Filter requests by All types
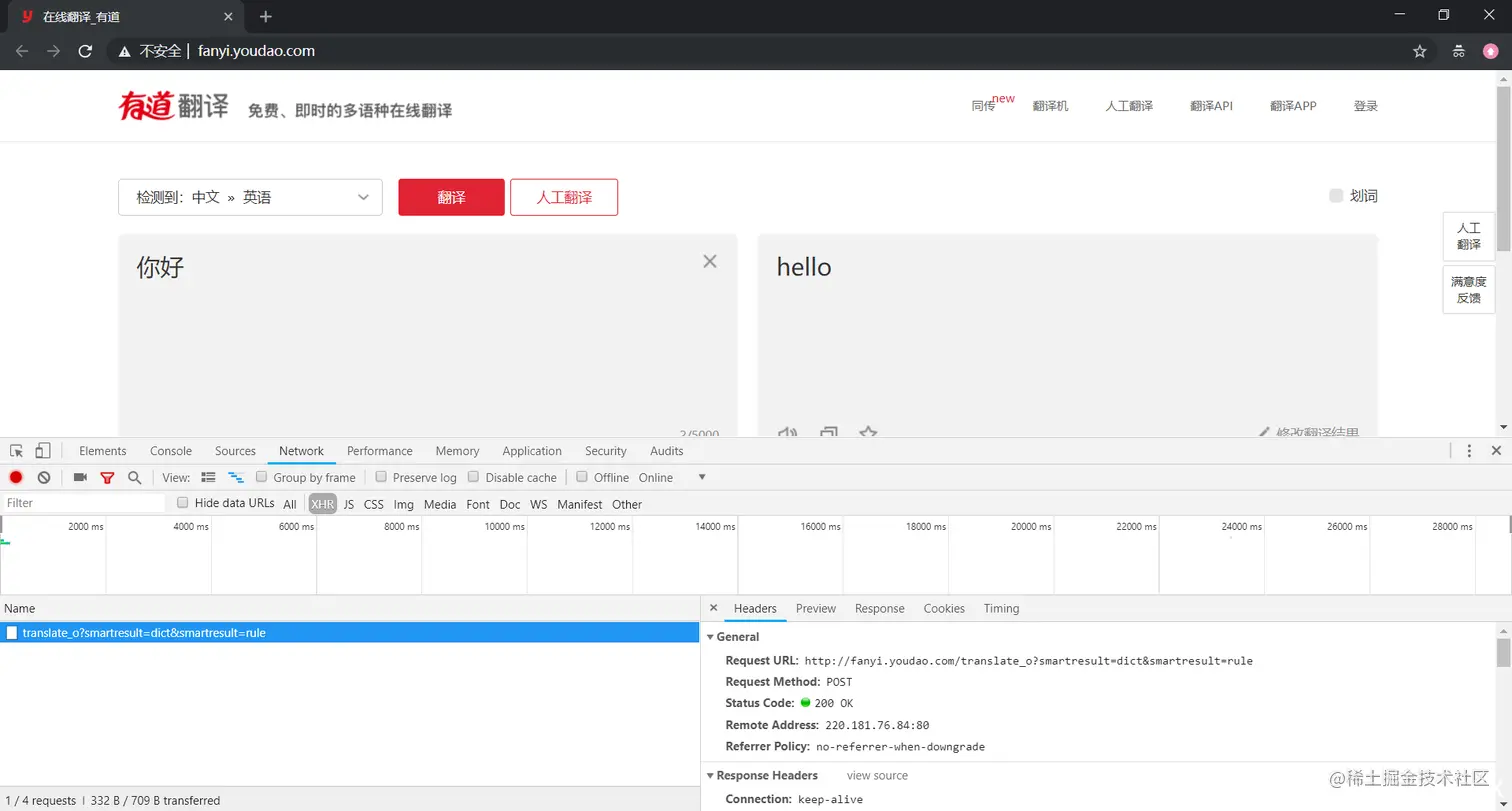 pyautogui.click(x=290, y=504)
